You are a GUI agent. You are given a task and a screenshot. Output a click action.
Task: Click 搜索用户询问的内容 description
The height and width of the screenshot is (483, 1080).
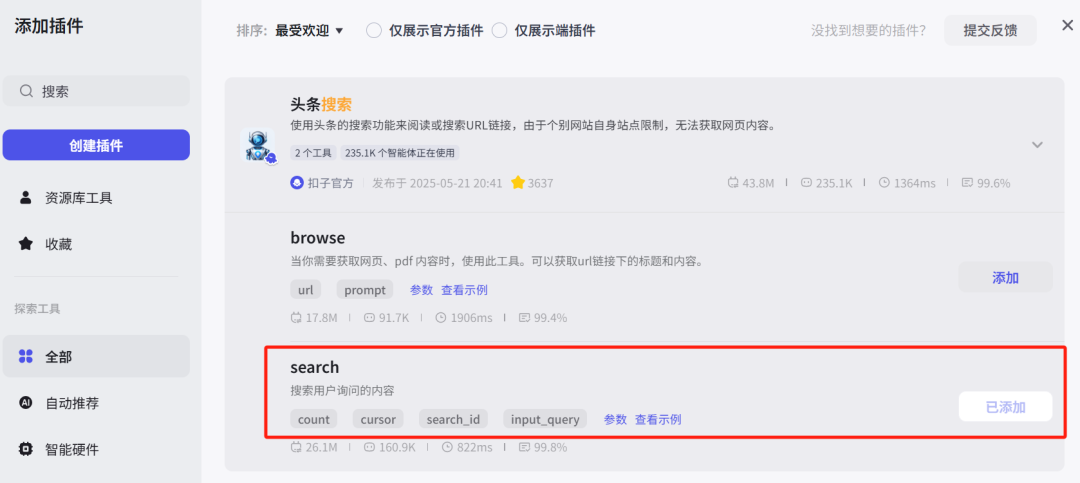(x=342, y=391)
